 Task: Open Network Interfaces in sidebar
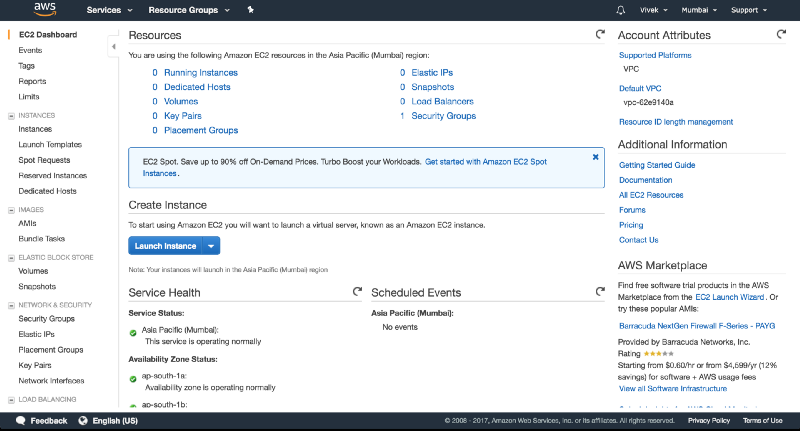tap(51, 381)
